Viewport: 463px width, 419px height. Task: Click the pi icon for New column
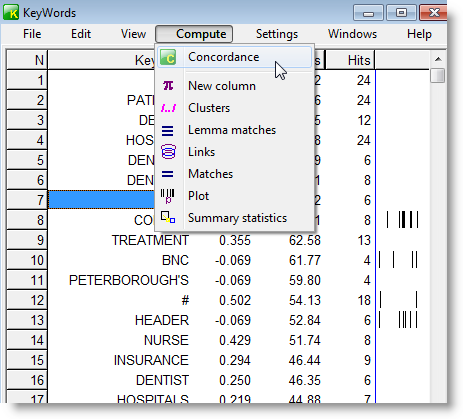168,86
